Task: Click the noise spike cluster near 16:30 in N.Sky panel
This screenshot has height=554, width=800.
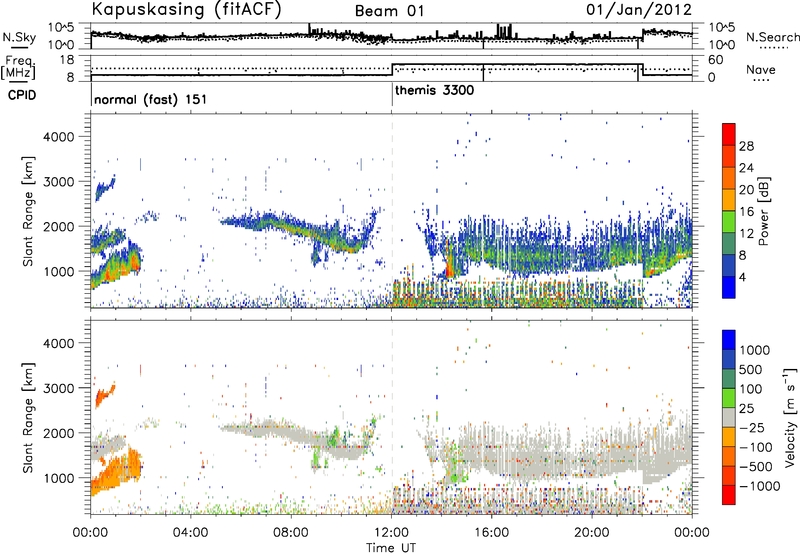Action: (x=505, y=31)
